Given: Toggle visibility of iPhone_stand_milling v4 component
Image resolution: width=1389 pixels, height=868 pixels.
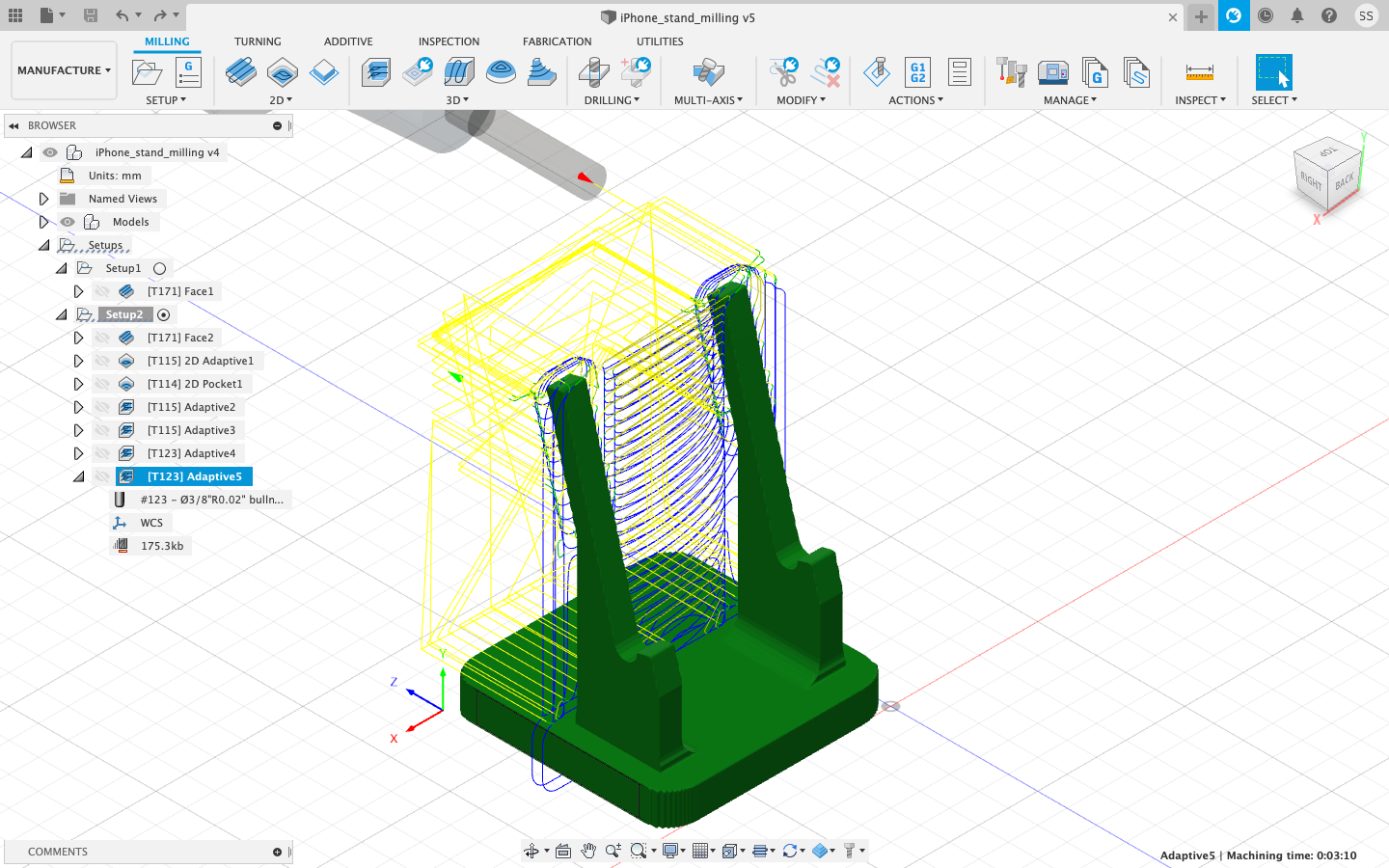Looking at the screenshot, I should pos(49,152).
